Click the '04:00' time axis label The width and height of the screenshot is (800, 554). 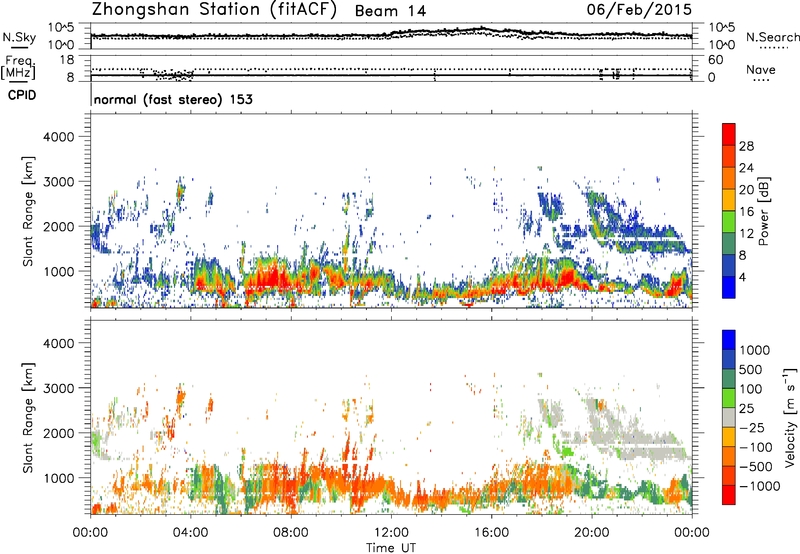click(x=190, y=532)
